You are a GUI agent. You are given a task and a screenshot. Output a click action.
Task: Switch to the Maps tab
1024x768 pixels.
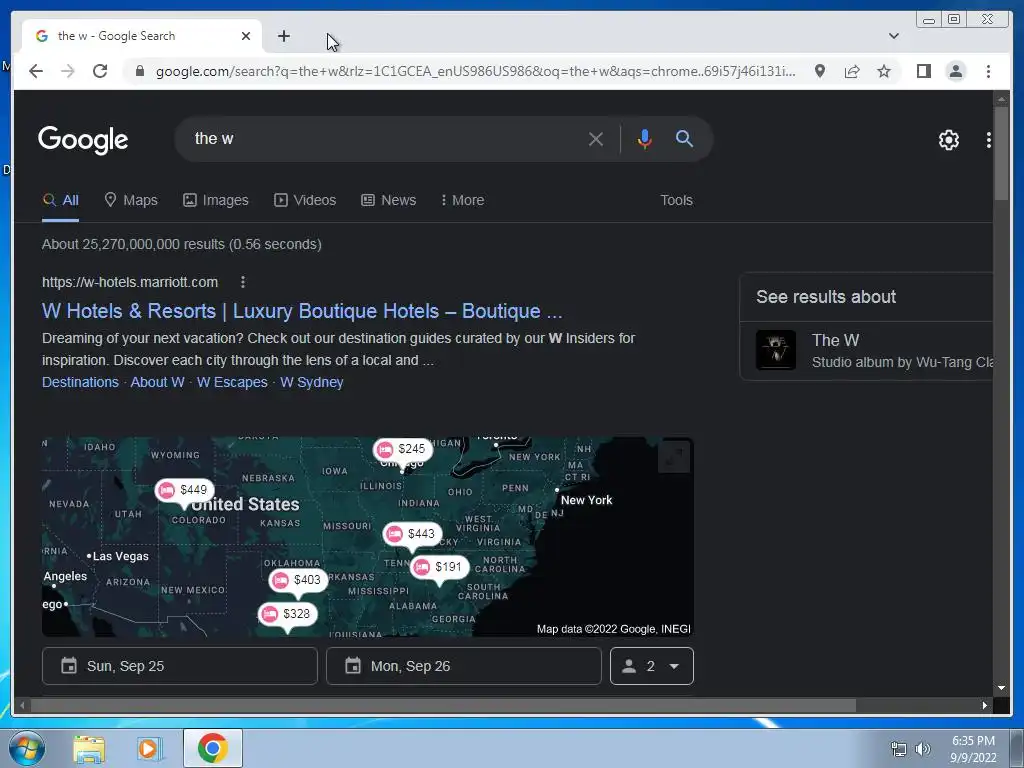click(131, 200)
